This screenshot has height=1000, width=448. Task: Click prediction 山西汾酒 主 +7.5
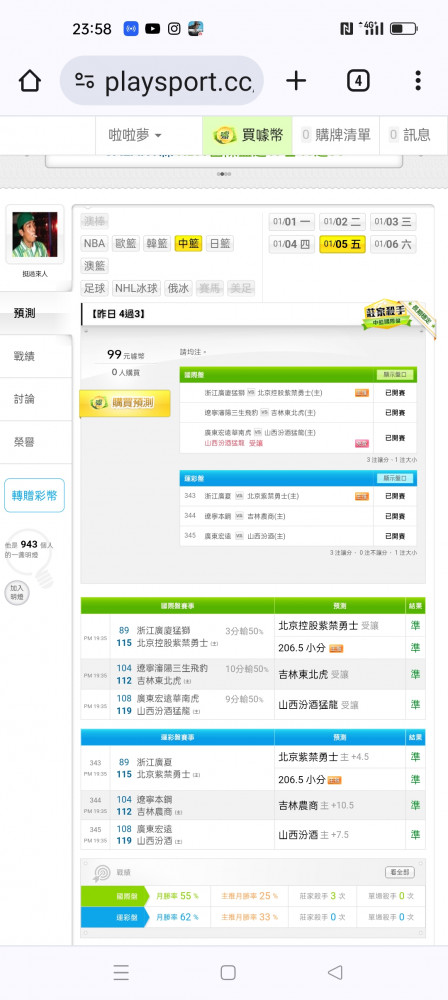(313, 835)
